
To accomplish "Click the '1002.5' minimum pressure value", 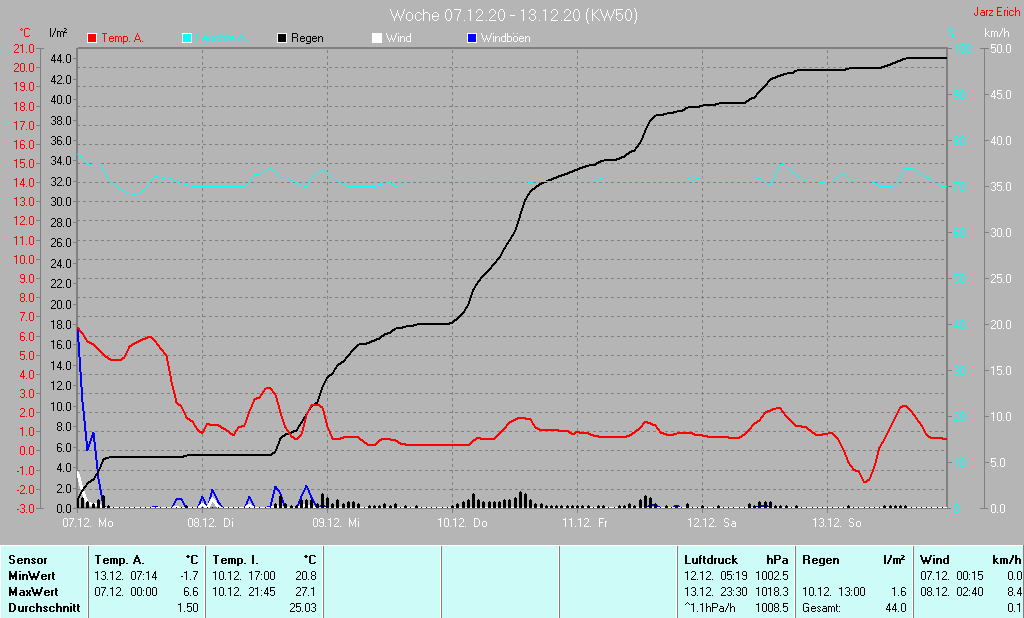I will (x=772, y=576).
